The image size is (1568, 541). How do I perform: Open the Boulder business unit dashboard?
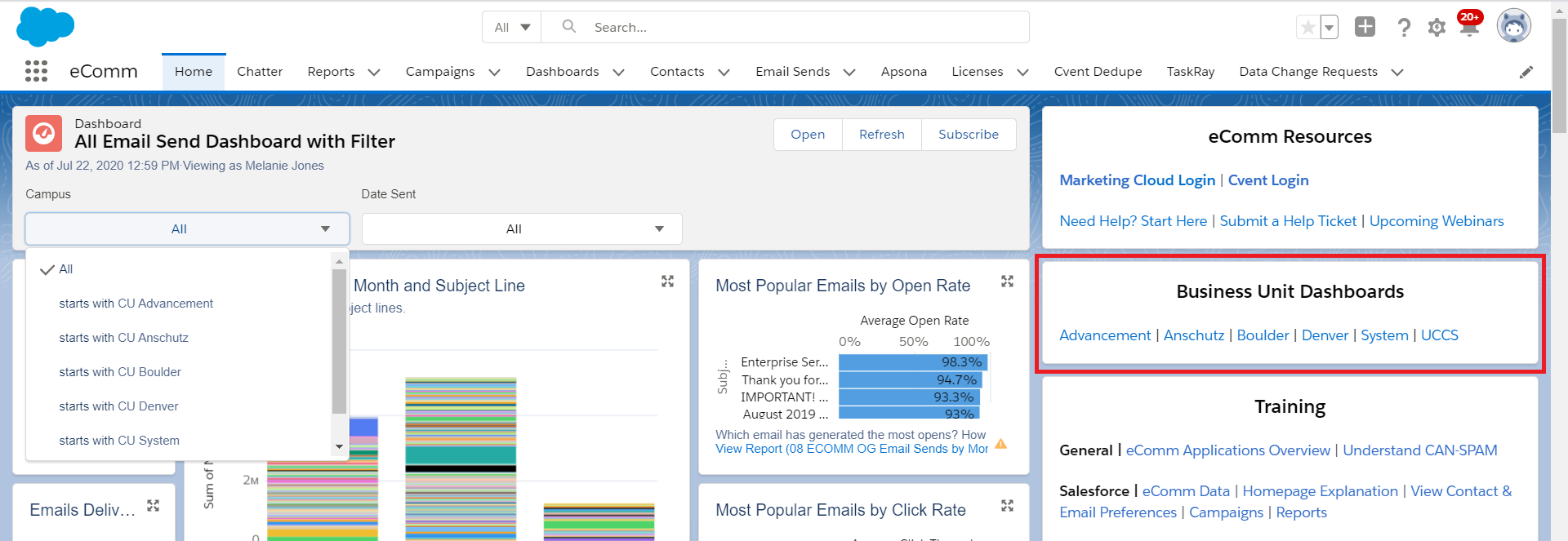pos(1263,335)
